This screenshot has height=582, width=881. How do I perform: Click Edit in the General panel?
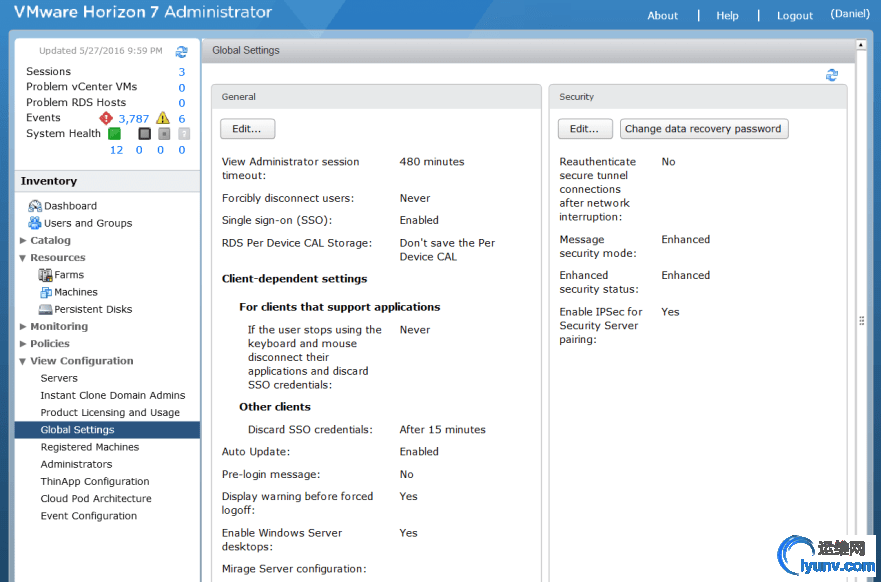247,129
